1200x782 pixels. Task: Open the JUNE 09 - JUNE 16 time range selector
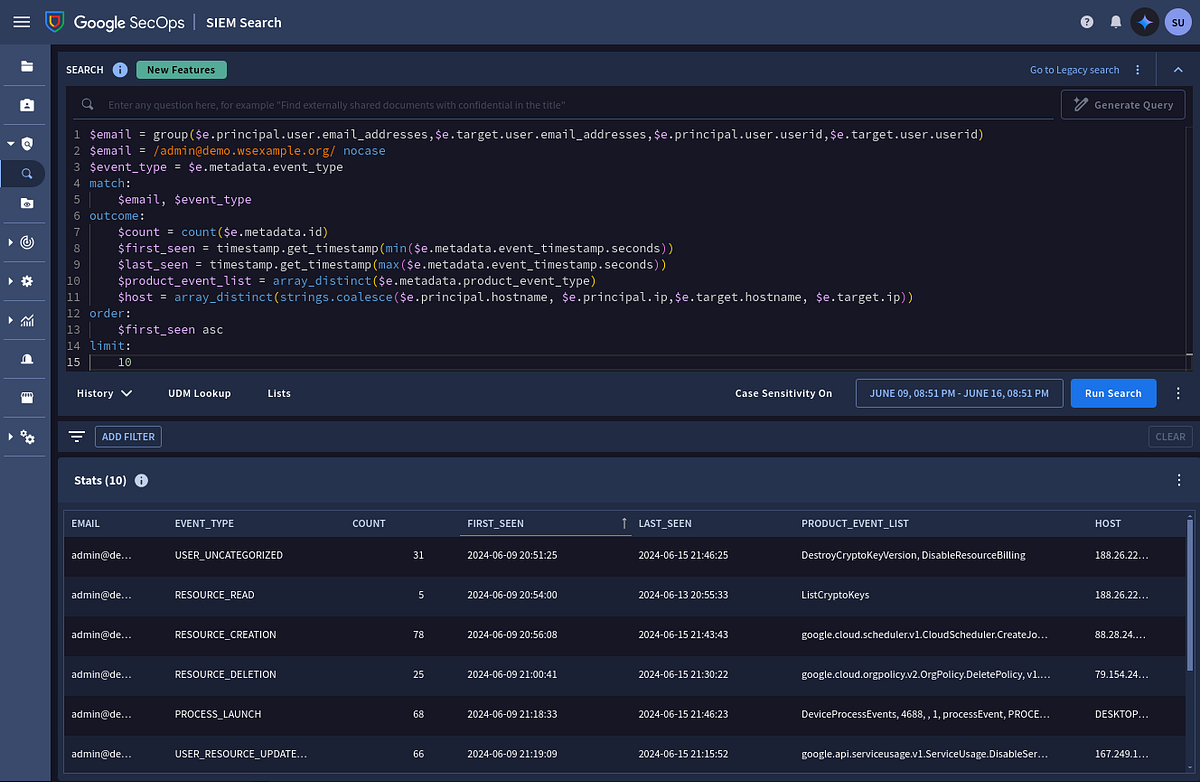958,393
